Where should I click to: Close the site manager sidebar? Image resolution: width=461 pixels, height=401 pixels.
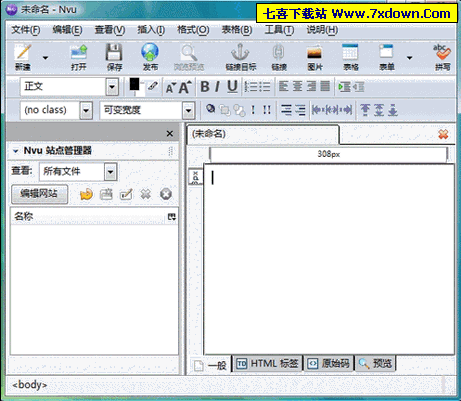170,134
